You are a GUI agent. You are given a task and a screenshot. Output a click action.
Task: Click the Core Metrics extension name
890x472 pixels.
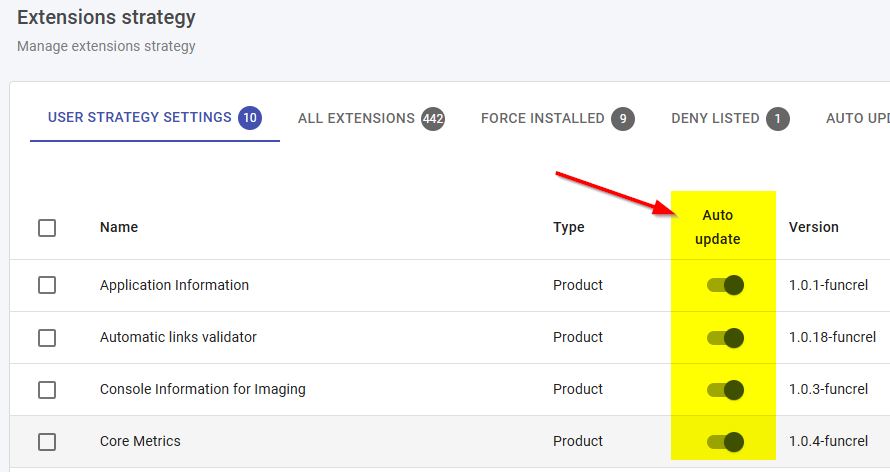(x=140, y=441)
